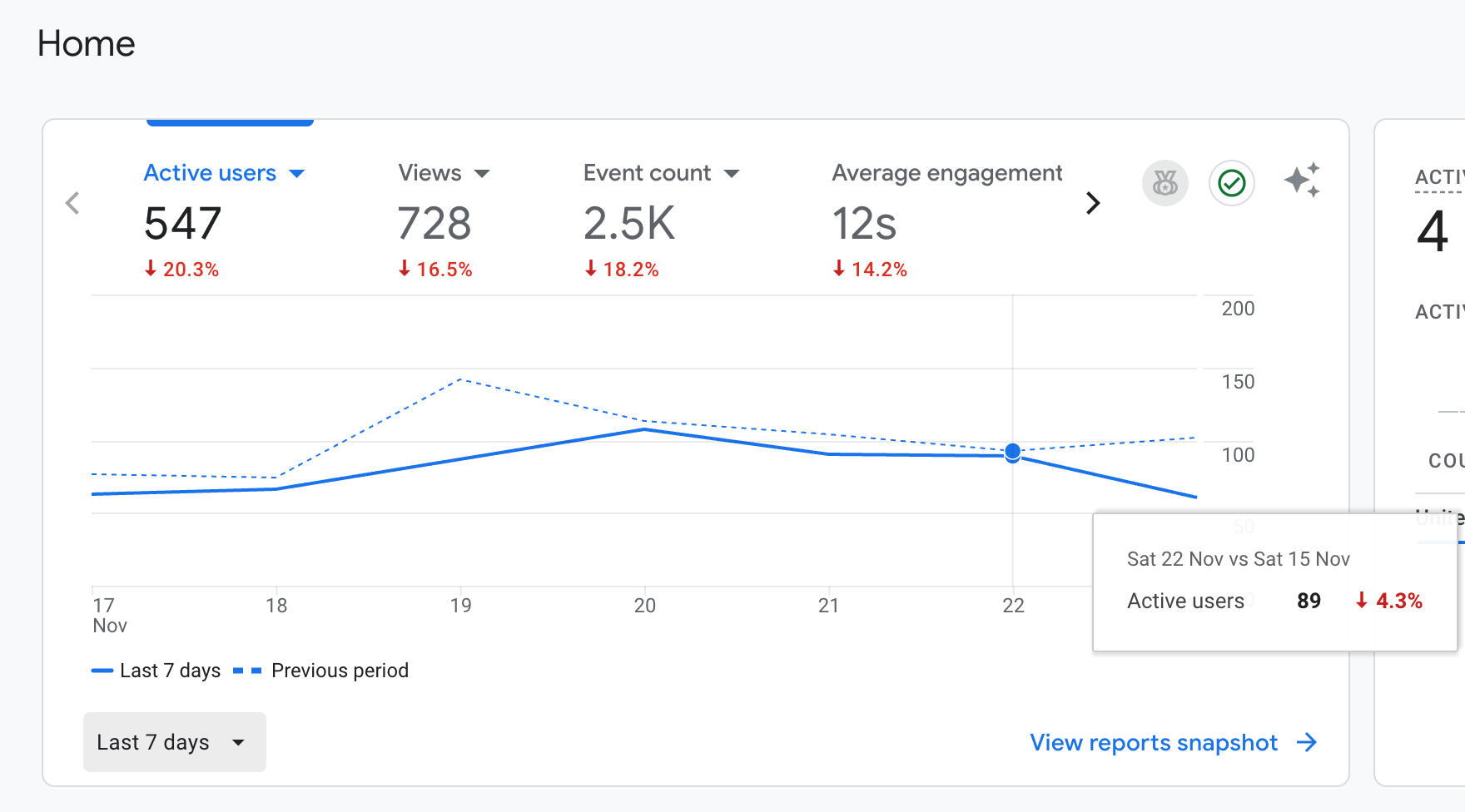Screen dimensions: 1465x812
Task: Click the Active users 547 value
Action: pos(182,223)
